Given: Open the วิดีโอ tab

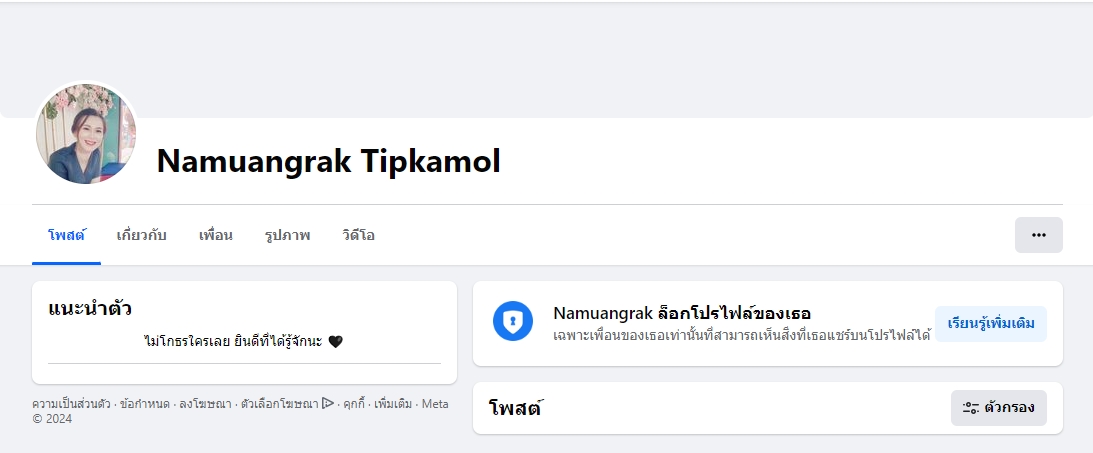Looking at the screenshot, I should (358, 236).
